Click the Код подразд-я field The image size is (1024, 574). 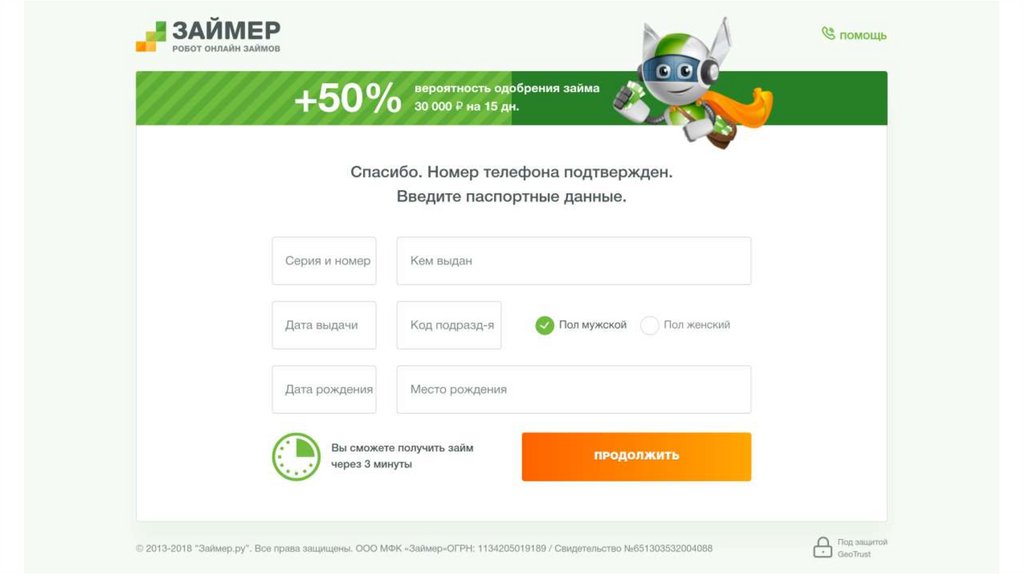pos(449,325)
